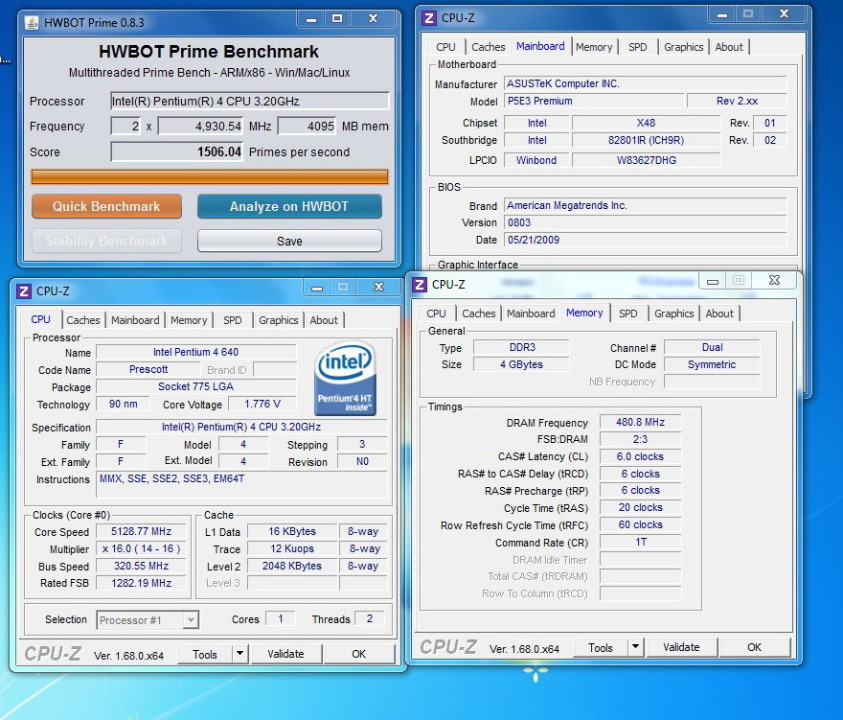Open CPU tab in Mainboard CPU-Z window
The height and width of the screenshot is (720, 843).
(x=446, y=47)
